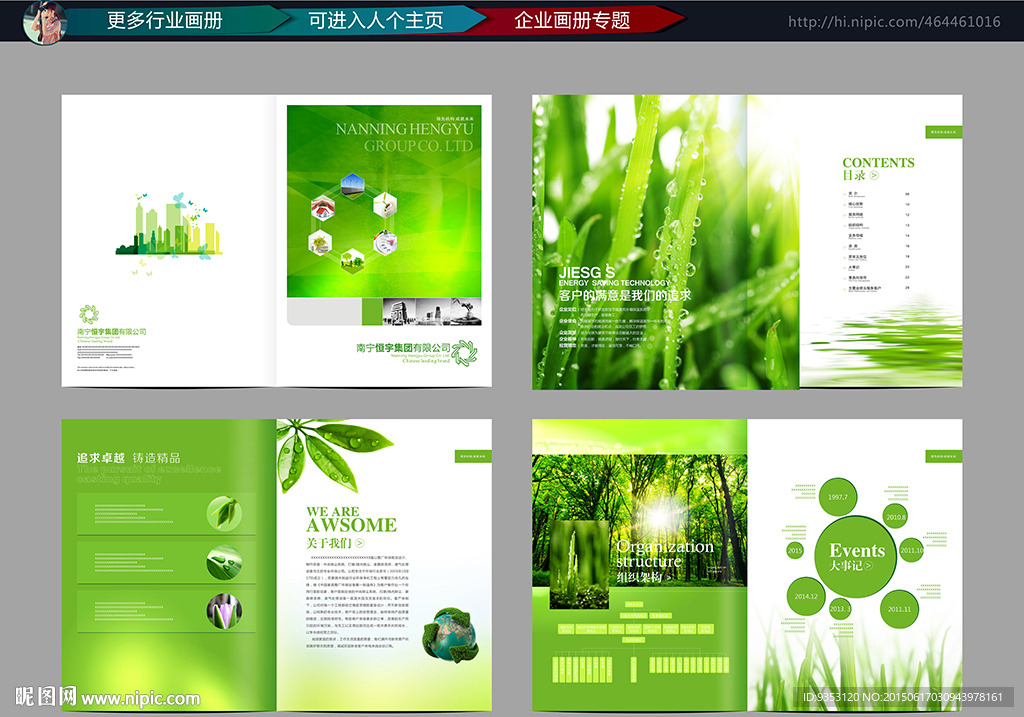Click the trees and people hexagon icon
The width and height of the screenshot is (1024, 717).
[352, 261]
